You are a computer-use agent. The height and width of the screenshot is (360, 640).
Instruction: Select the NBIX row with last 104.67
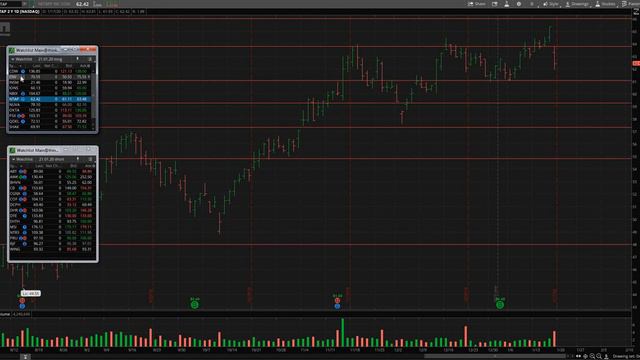[50, 93]
